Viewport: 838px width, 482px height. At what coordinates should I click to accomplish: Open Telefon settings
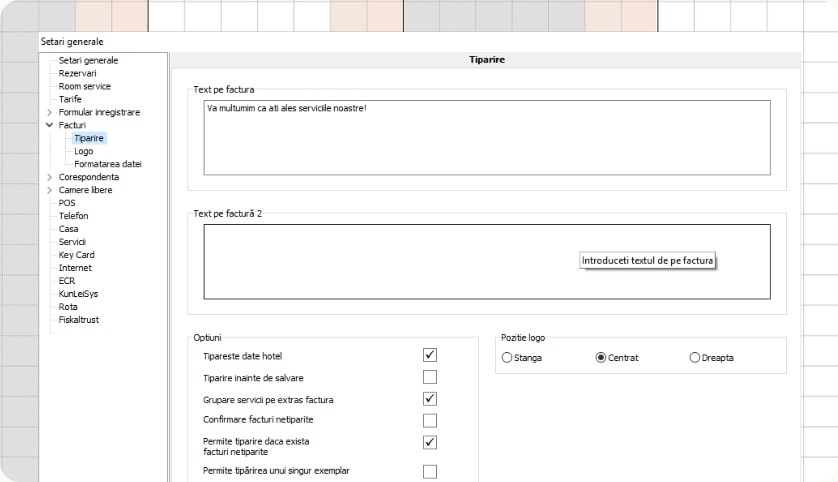[73, 216]
